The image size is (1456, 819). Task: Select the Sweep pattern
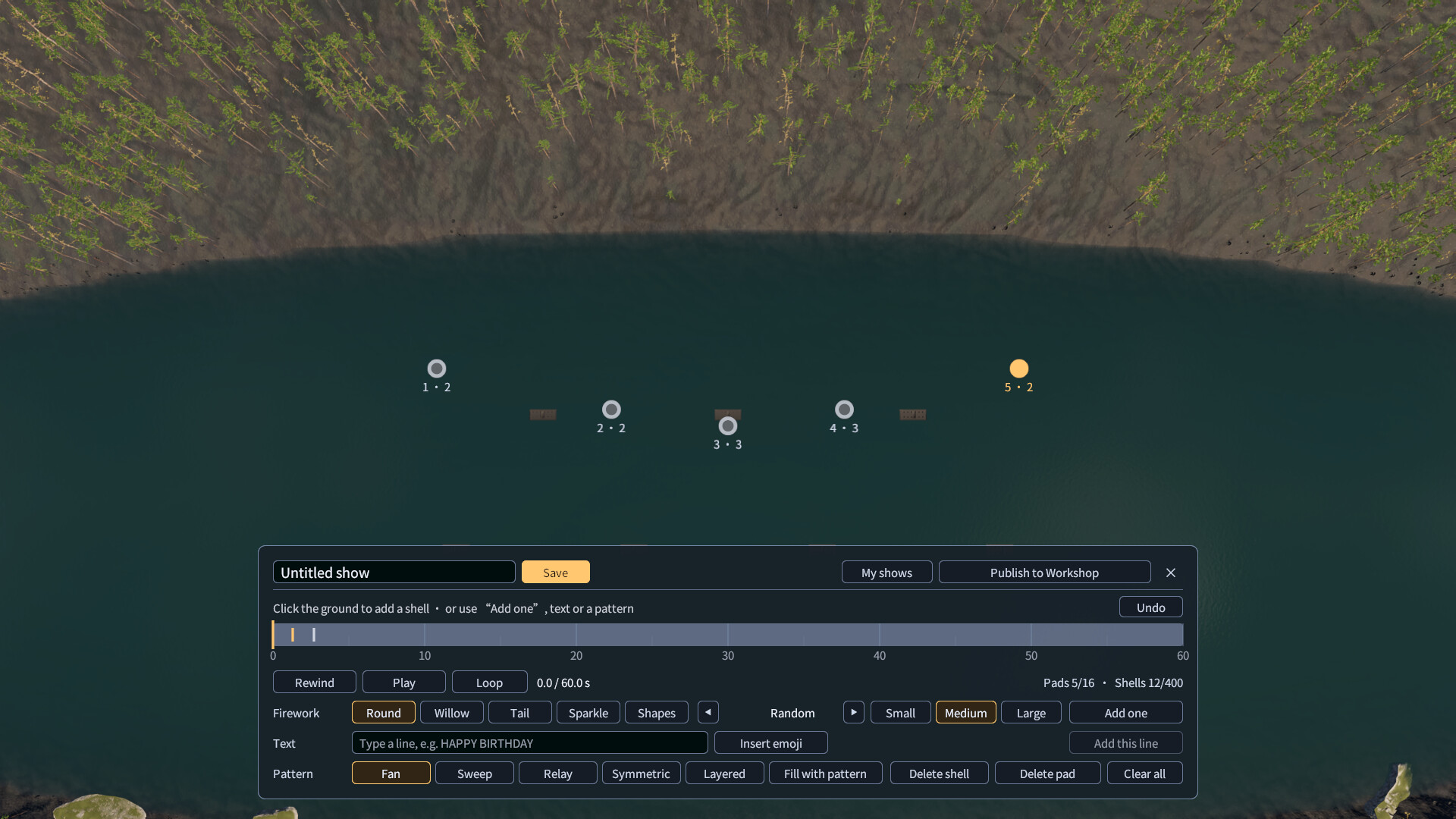pyautogui.click(x=475, y=773)
